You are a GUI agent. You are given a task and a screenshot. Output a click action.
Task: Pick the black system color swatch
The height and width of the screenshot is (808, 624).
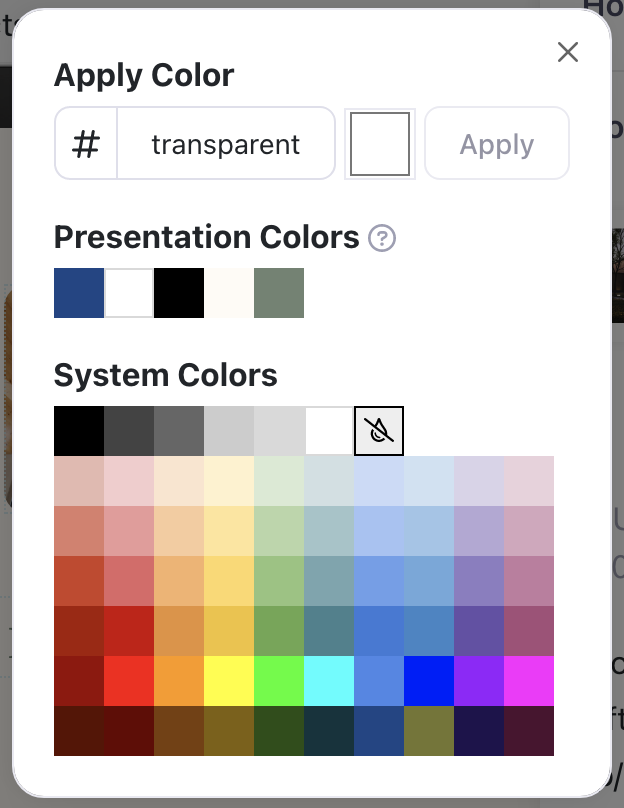tap(79, 431)
